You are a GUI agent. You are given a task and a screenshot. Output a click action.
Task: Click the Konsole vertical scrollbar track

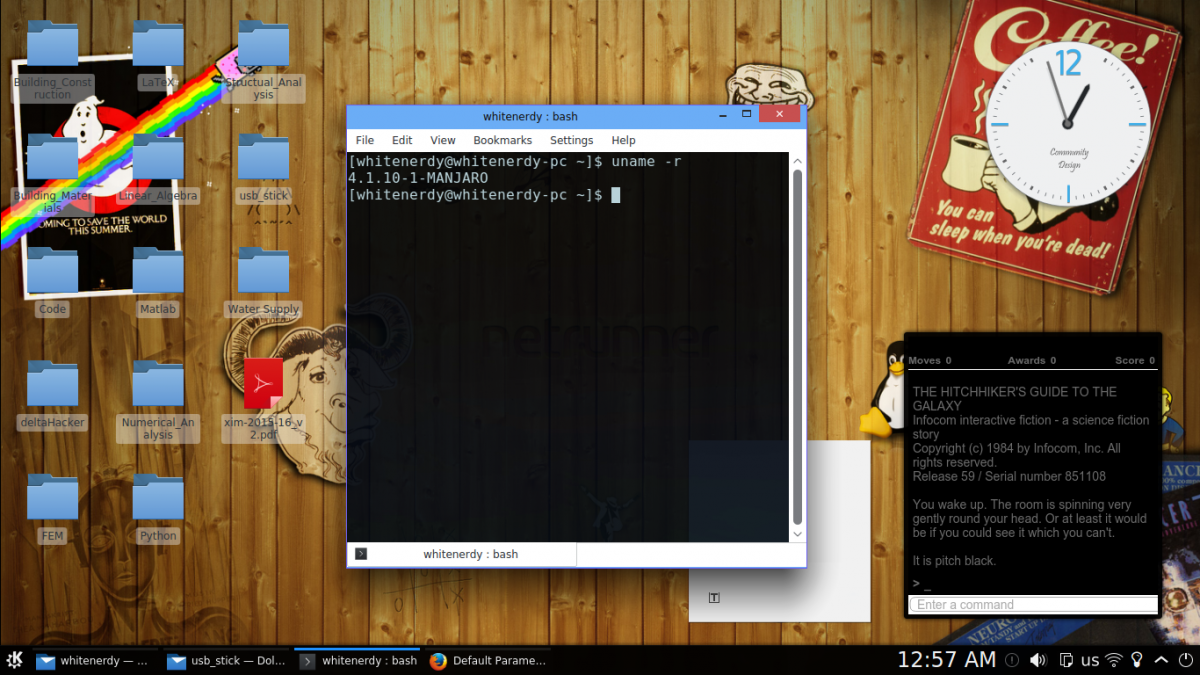[797, 347]
